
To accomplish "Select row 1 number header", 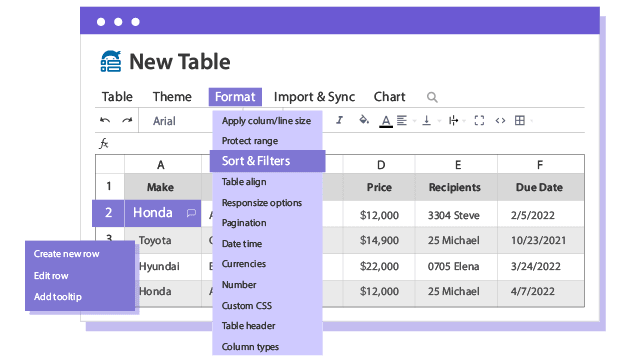I will (x=109, y=187).
